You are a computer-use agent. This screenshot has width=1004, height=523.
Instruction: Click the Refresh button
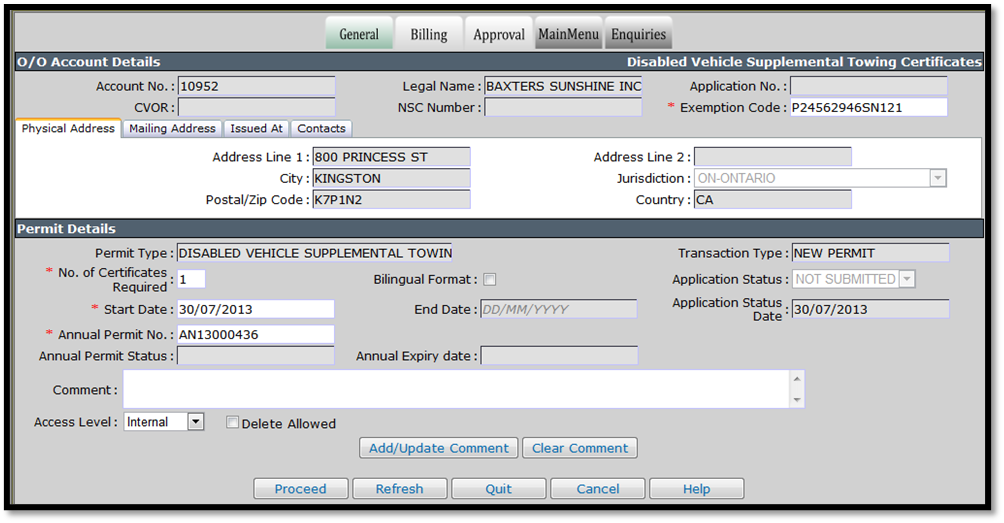pyautogui.click(x=400, y=489)
